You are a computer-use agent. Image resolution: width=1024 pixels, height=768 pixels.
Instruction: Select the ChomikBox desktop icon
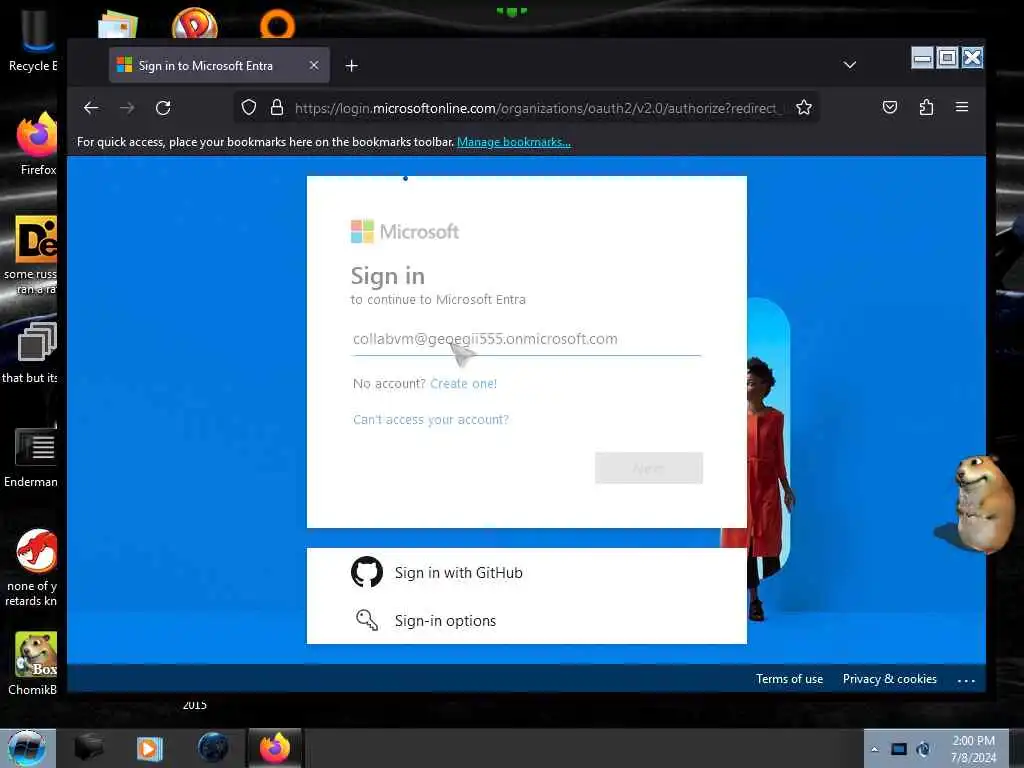34,663
